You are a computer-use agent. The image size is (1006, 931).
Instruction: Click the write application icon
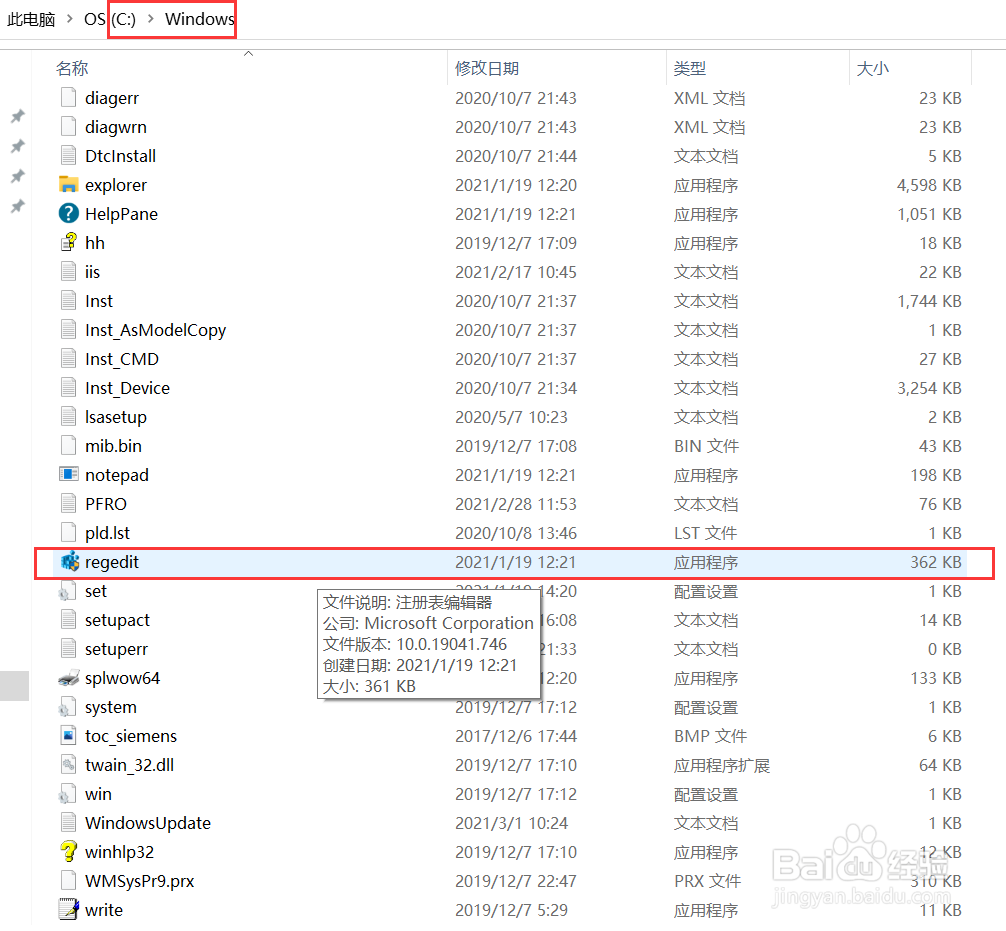pyautogui.click(x=69, y=910)
